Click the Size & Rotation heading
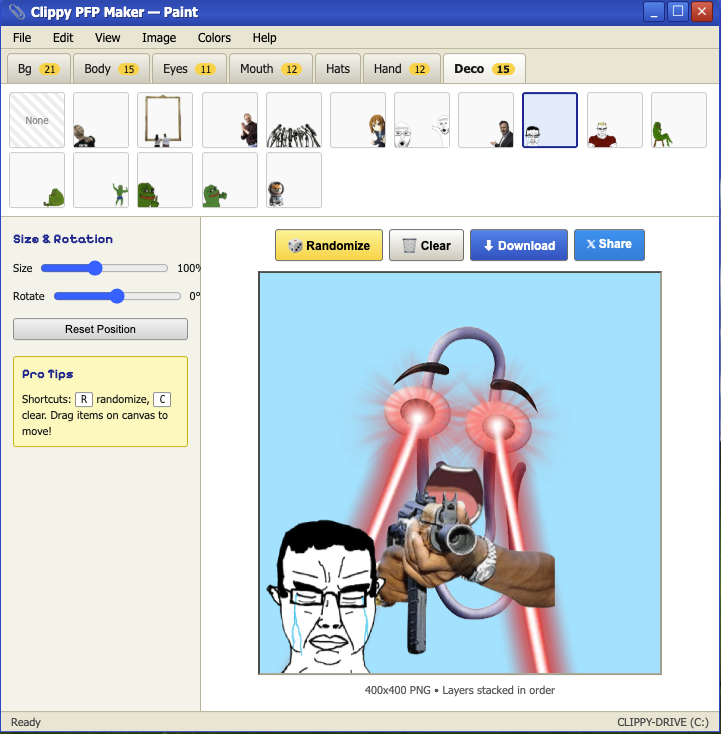 63,239
